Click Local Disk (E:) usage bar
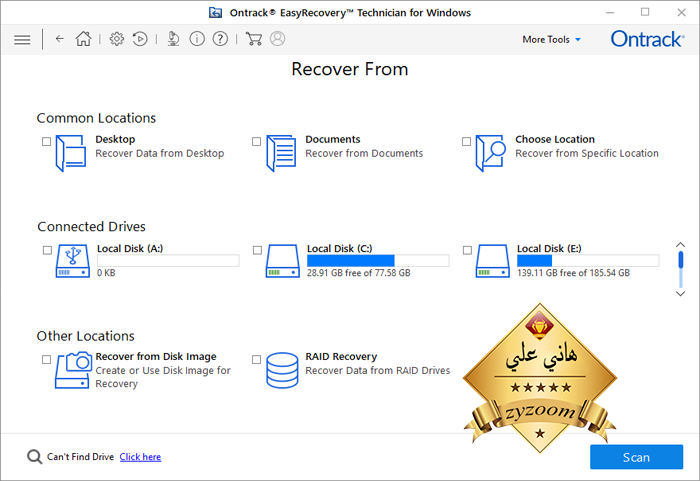The height and width of the screenshot is (481, 700). 588,260
